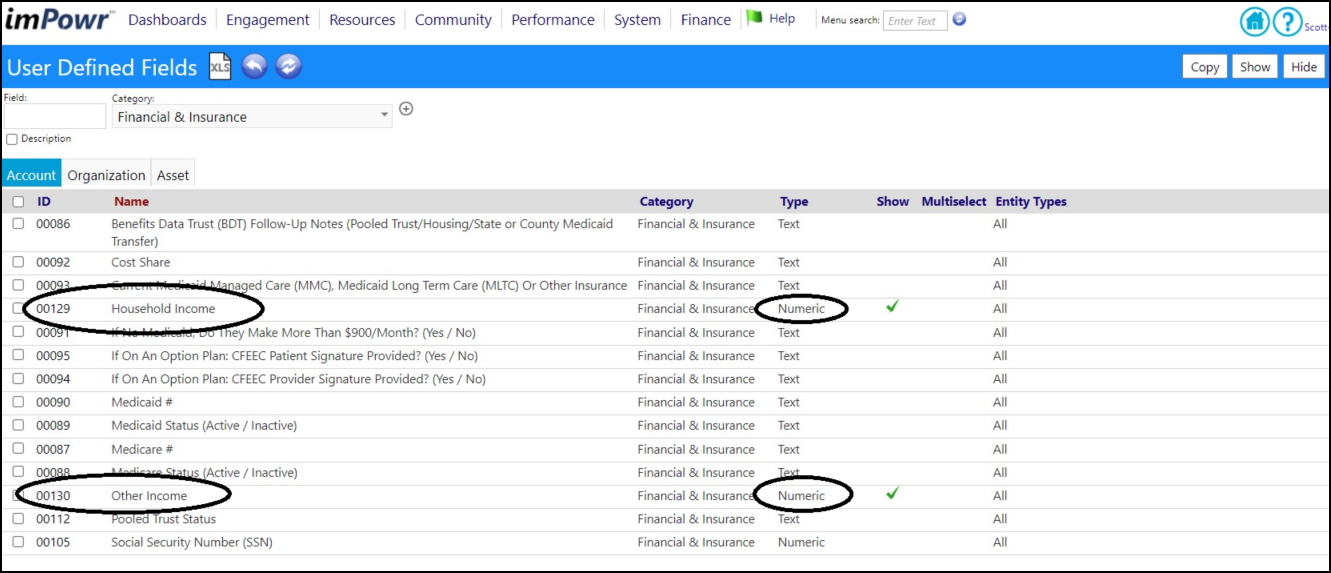This screenshot has height=573, width=1331.
Task: Open the System menu
Action: [637, 19]
